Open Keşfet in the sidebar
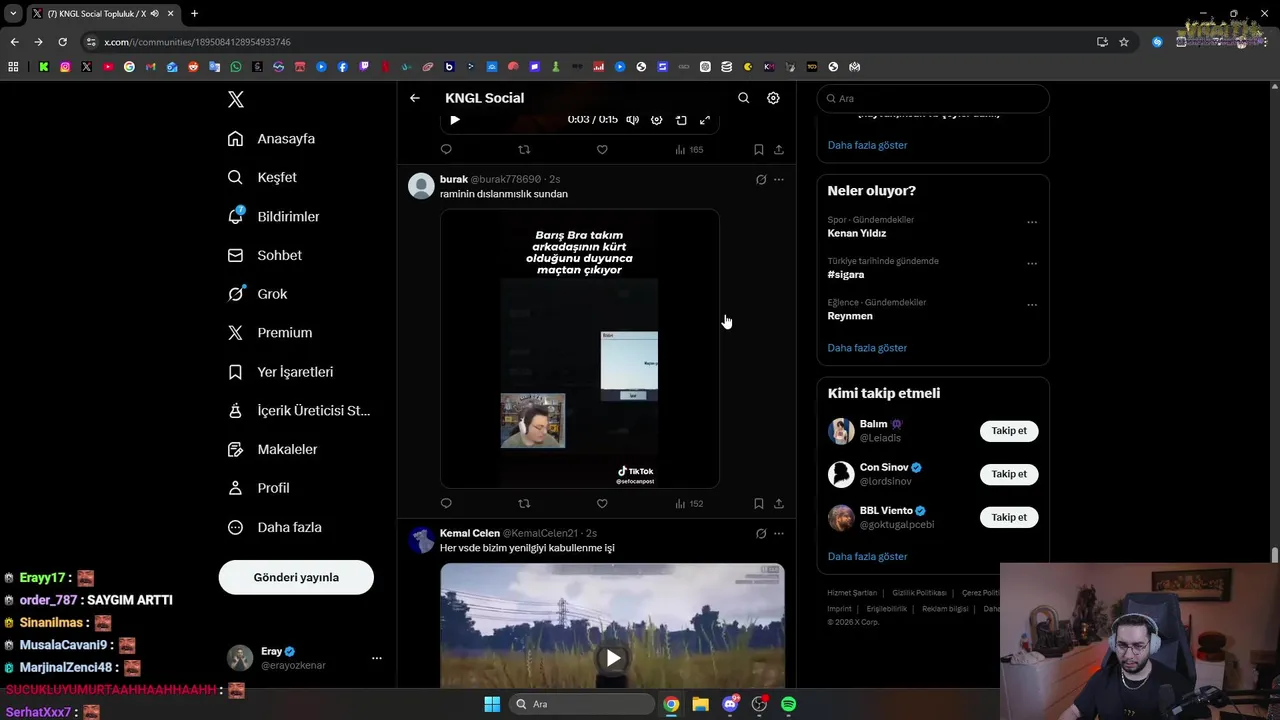Image resolution: width=1280 pixels, height=720 pixels. pos(262,177)
